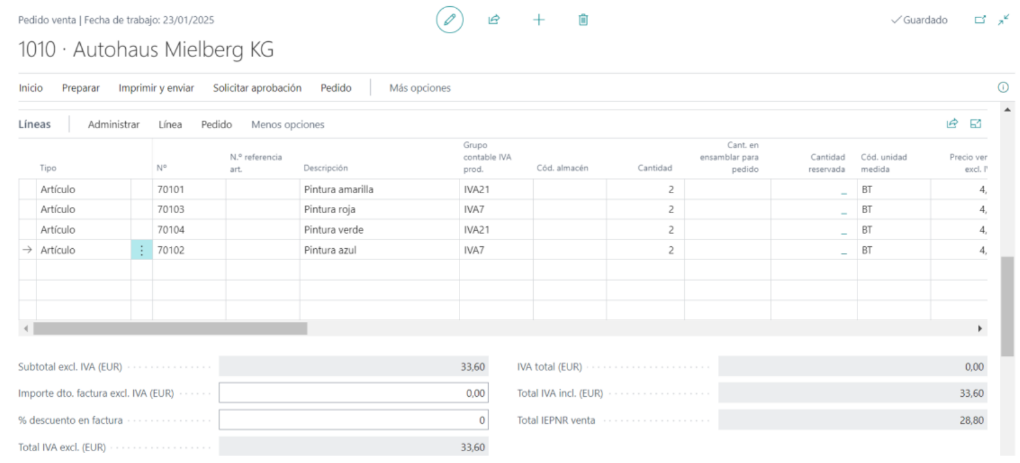
Task: Click the Tipo column header
Action: (x=48, y=168)
